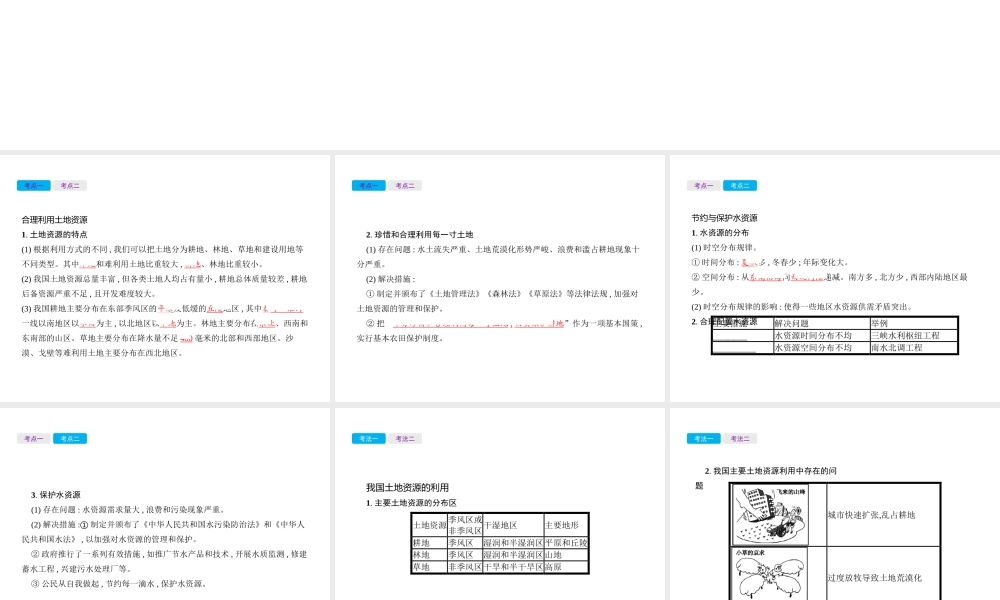Image resolution: width=1000 pixels, height=600 pixels.
Task: Open the slide titled 3. 保护水资源
Action: (165, 504)
